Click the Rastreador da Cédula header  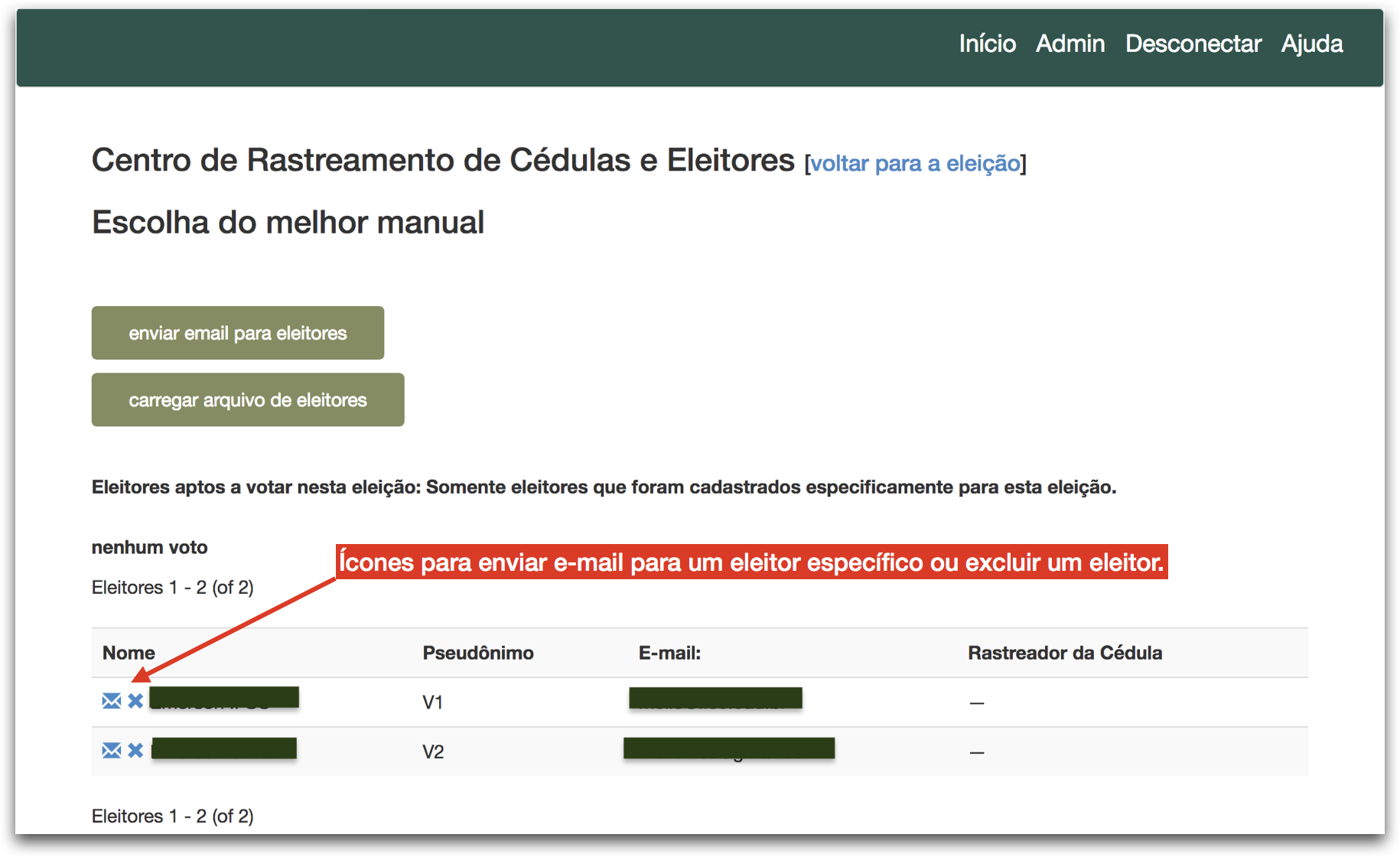pos(1064,653)
